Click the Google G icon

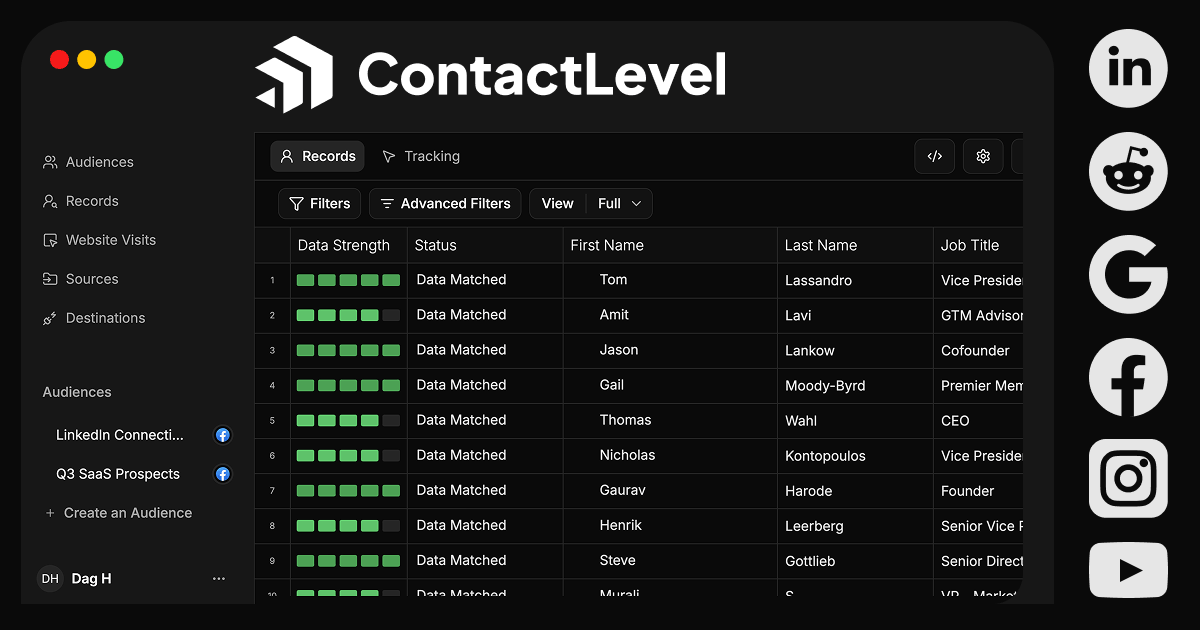point(1128,275)
